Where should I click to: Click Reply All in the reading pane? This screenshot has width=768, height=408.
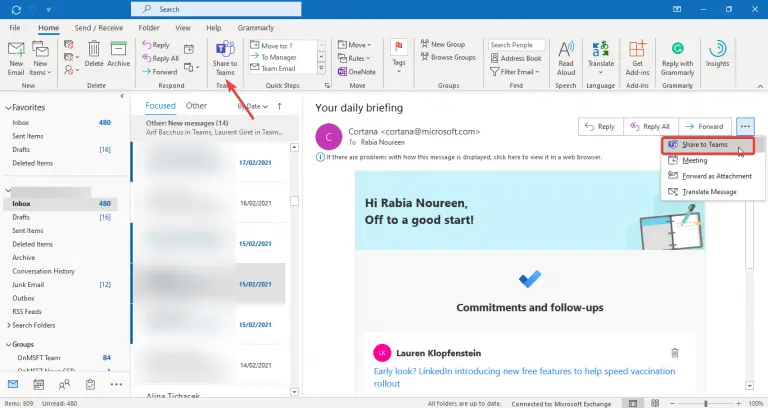[x=651, y=127]
